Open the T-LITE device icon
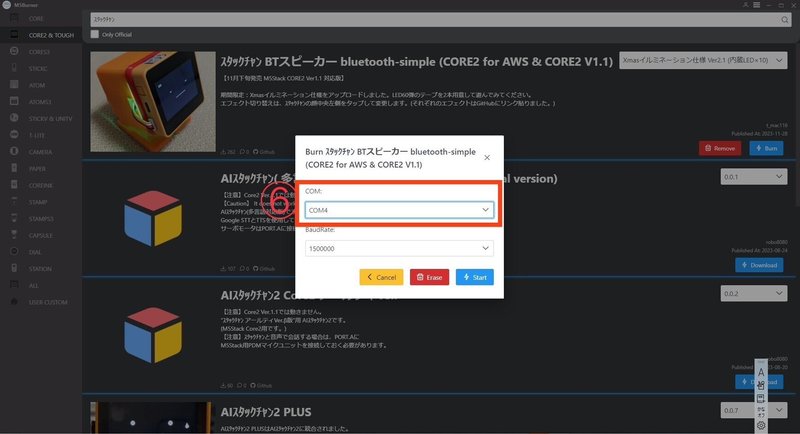800x434 pixels. [x=14, y=135]
